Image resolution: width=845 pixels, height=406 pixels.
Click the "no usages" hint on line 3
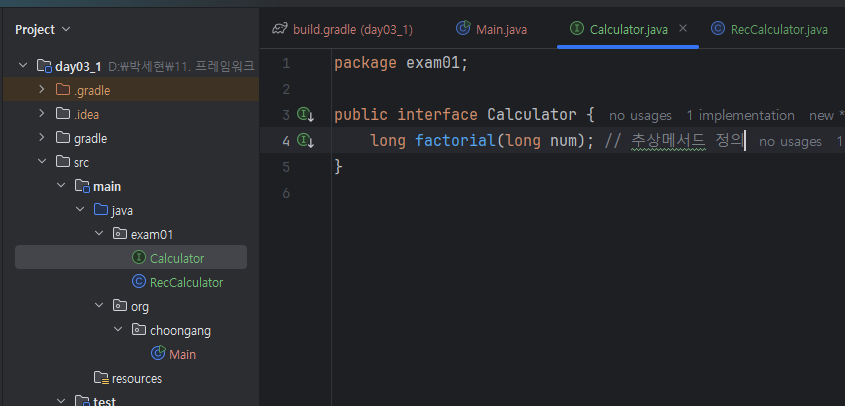(x=640, y=116)
